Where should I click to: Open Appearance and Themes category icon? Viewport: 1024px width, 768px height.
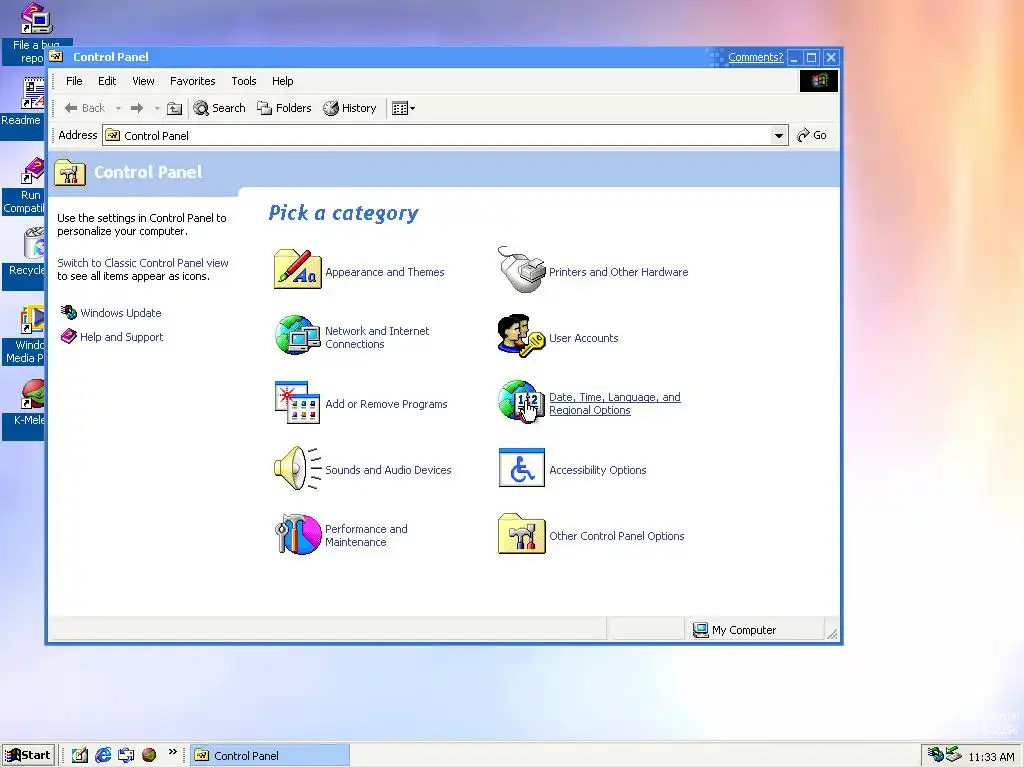(x=297, y=269)
